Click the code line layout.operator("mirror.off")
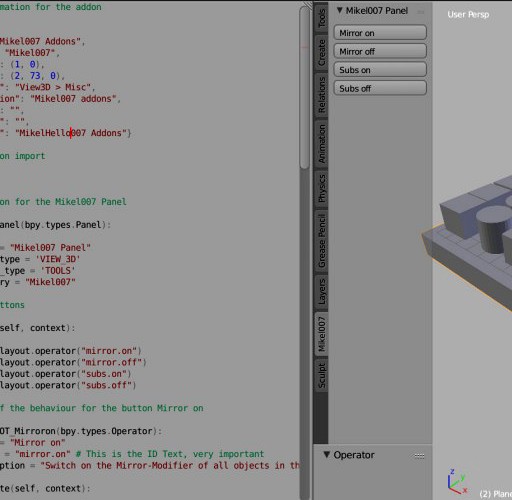Screen dimensions: 512x500 pyautogui.click(x=73, y=362)
